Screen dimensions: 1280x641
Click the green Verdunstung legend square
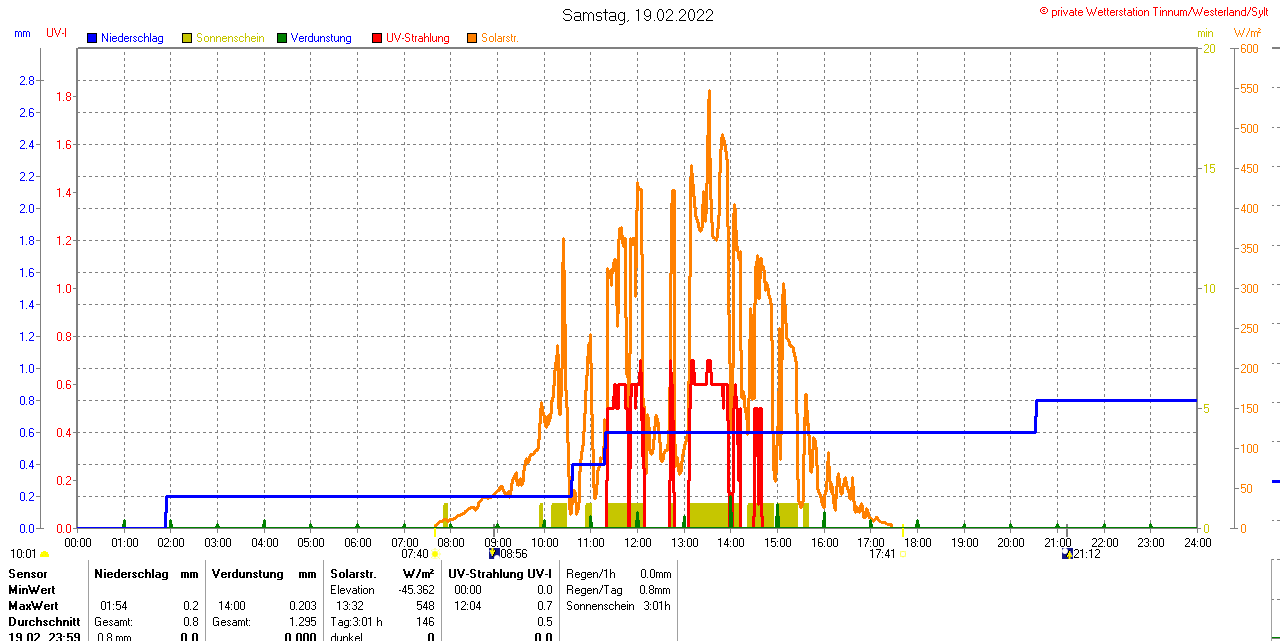pos(282,38)
